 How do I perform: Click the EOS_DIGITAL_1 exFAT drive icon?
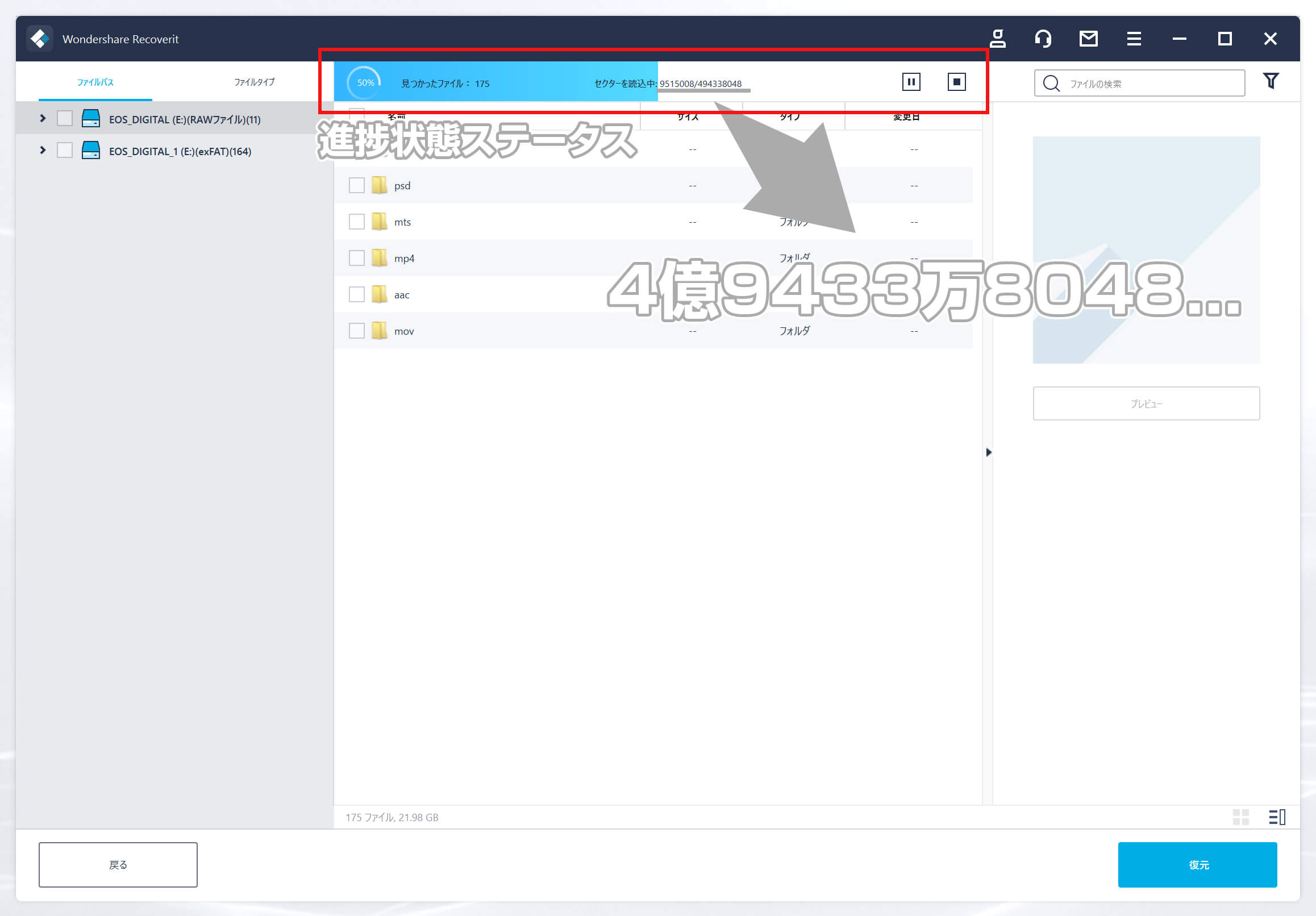click(x=90, y=150)
